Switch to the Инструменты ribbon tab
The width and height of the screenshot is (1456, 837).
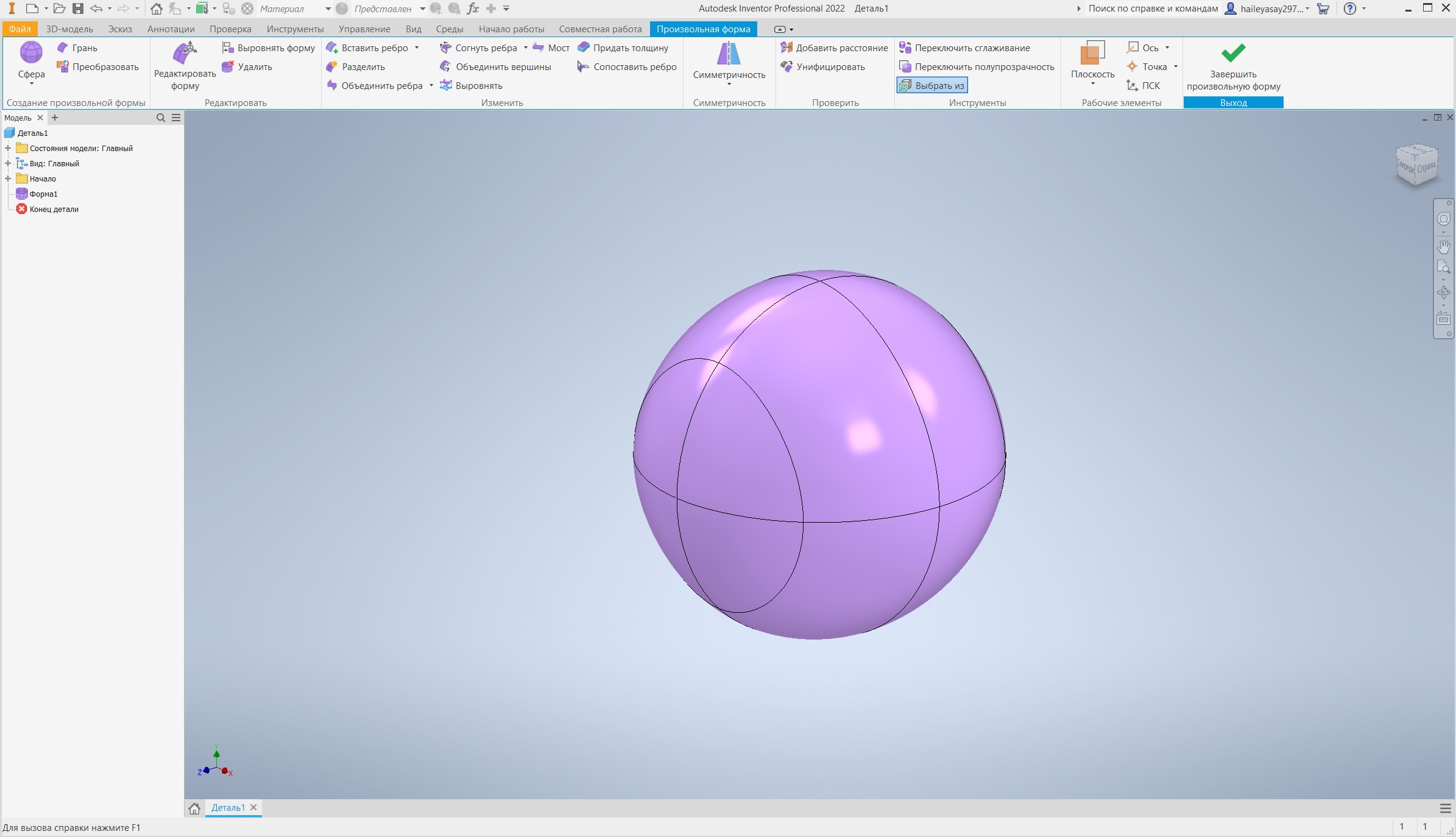[x=295, y=29]
